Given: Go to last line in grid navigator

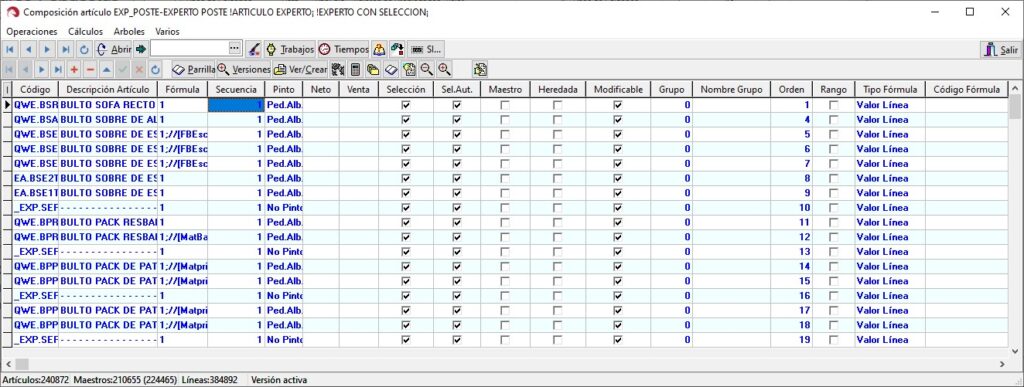Looking at the screenshot, I should [x=58, y=69].
